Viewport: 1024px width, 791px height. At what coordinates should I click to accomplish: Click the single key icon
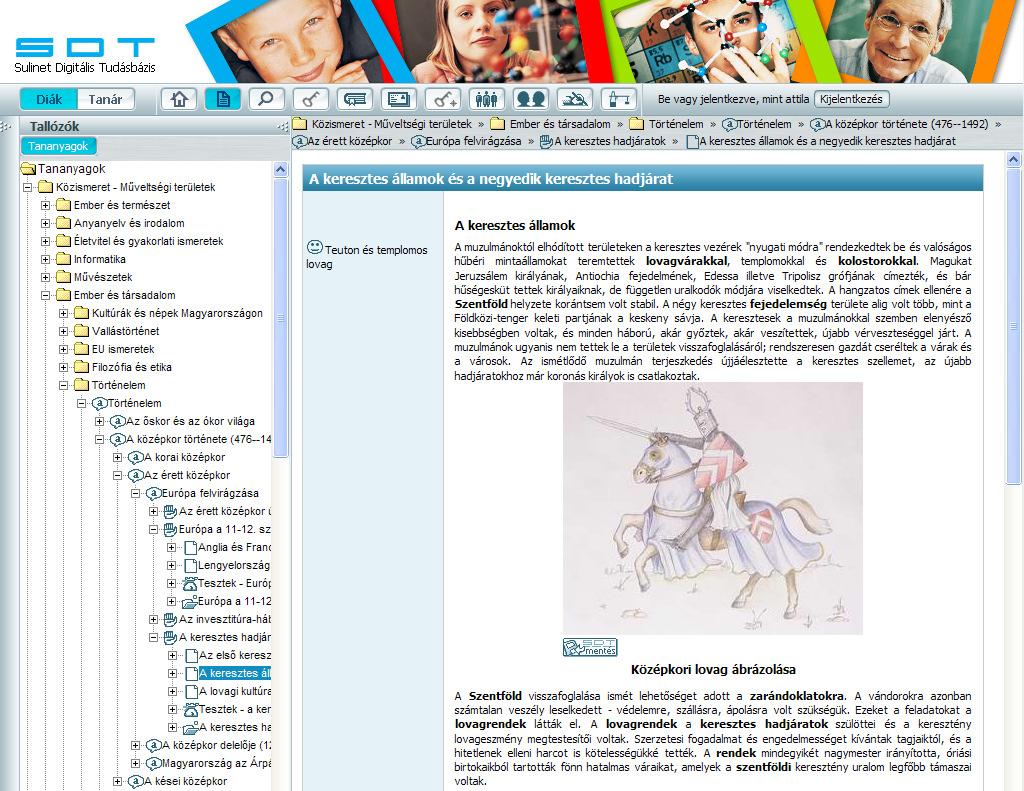311,99
